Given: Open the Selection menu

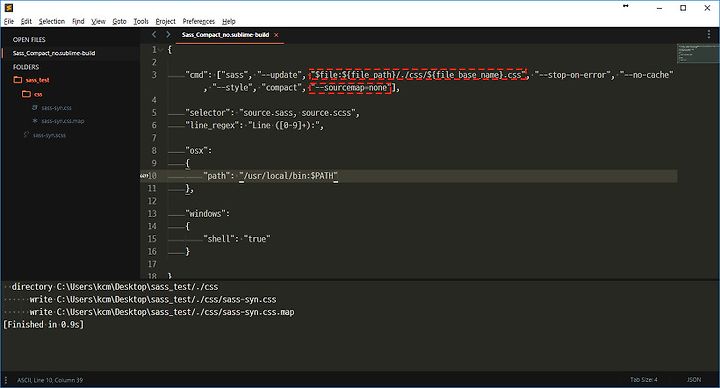Looking at the screenshot, I should 51,21.
